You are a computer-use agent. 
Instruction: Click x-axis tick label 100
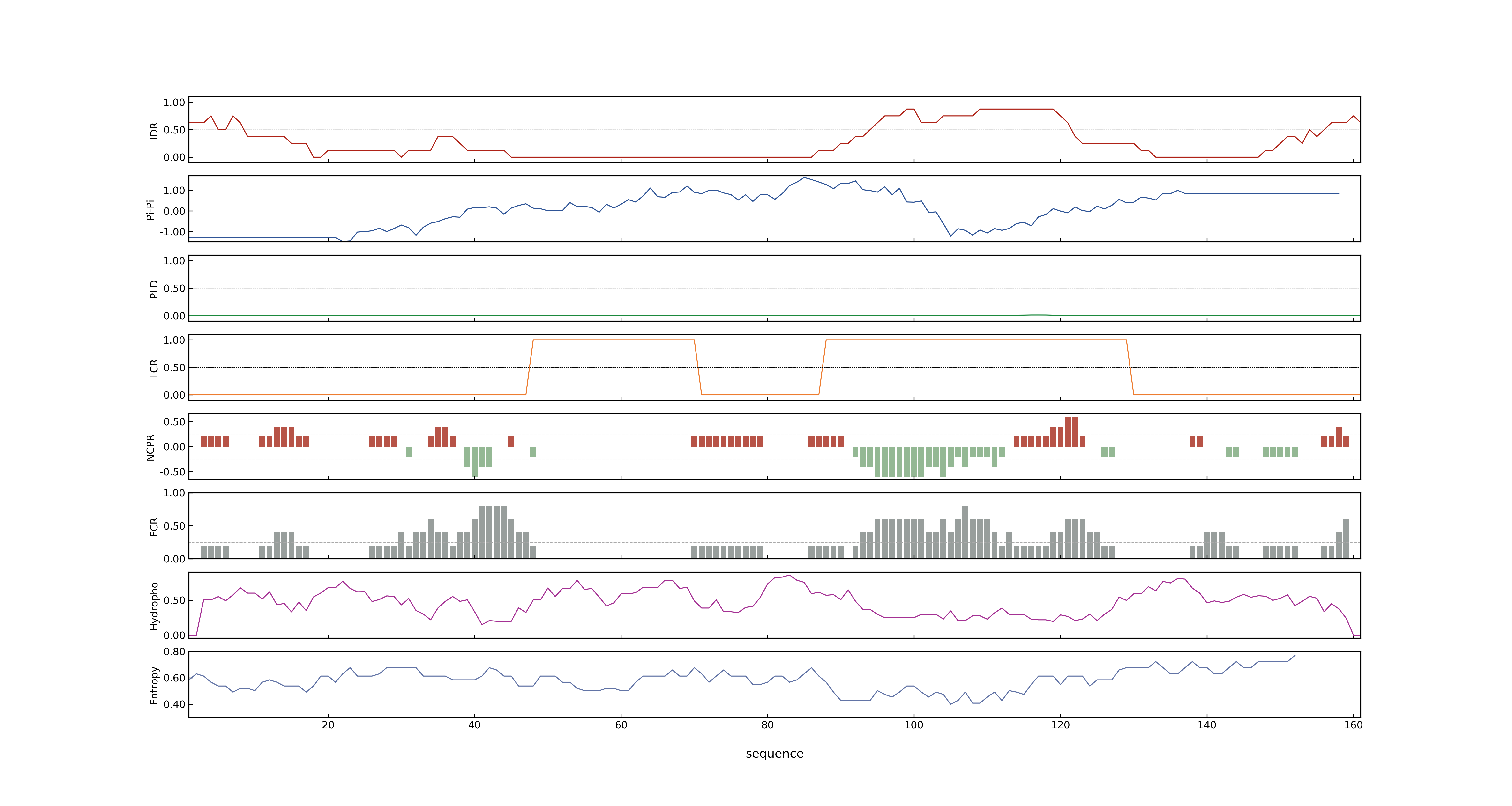click(x=914, y=725)
